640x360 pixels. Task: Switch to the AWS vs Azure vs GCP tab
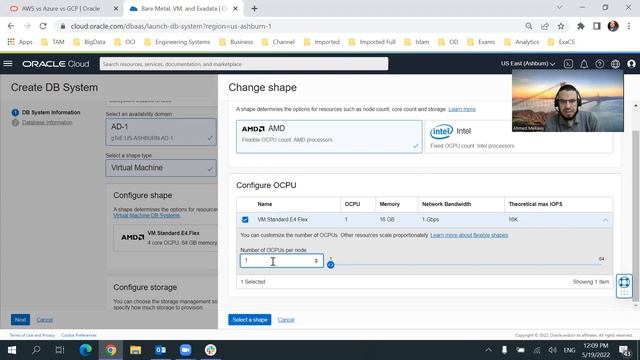pos(61,9)
